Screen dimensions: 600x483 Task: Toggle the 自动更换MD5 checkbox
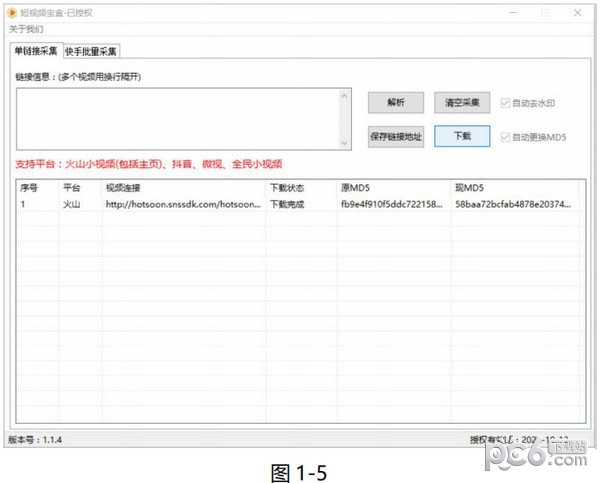click(x=505, y=137)
